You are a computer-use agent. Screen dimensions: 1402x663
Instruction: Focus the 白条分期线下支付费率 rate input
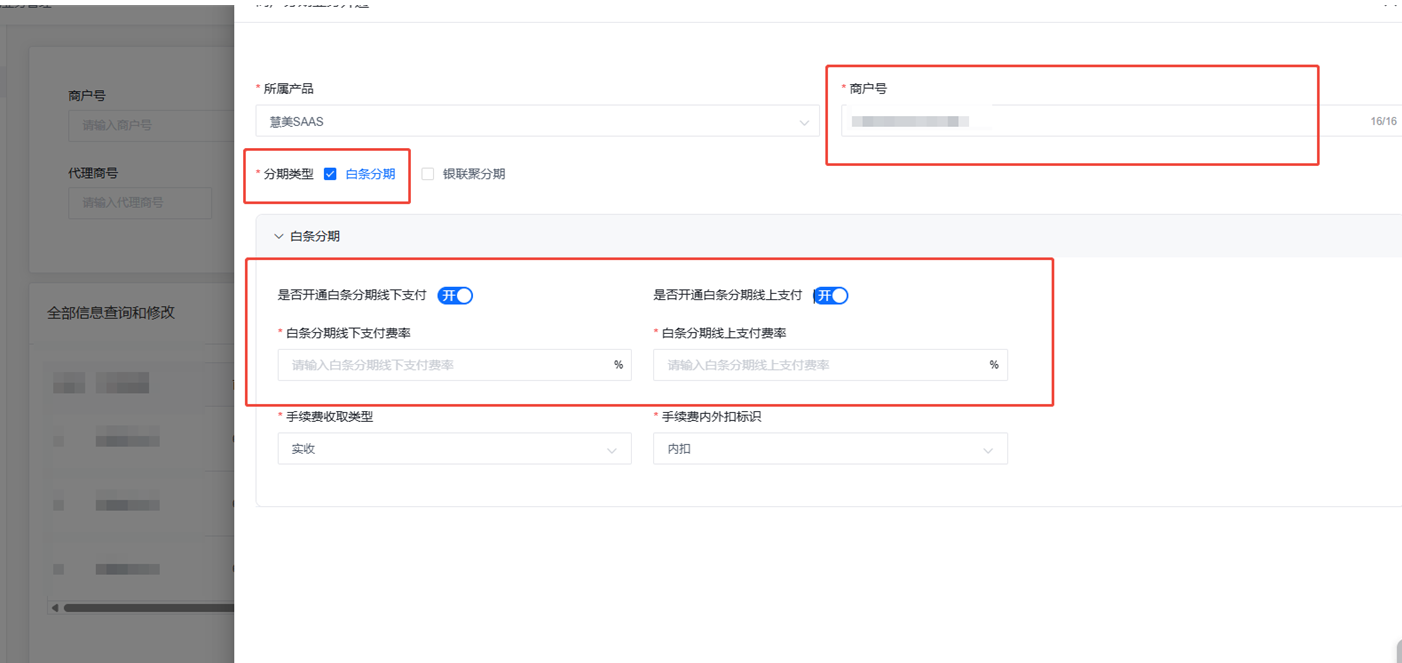(x=445, y=365)
